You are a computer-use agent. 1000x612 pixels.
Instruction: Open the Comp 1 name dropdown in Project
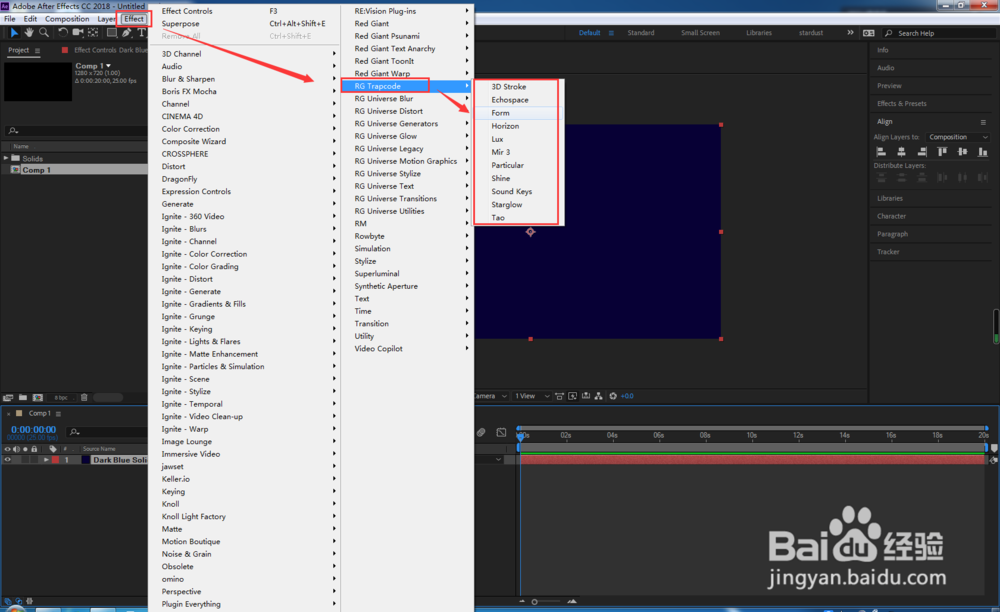click(108, 66)
